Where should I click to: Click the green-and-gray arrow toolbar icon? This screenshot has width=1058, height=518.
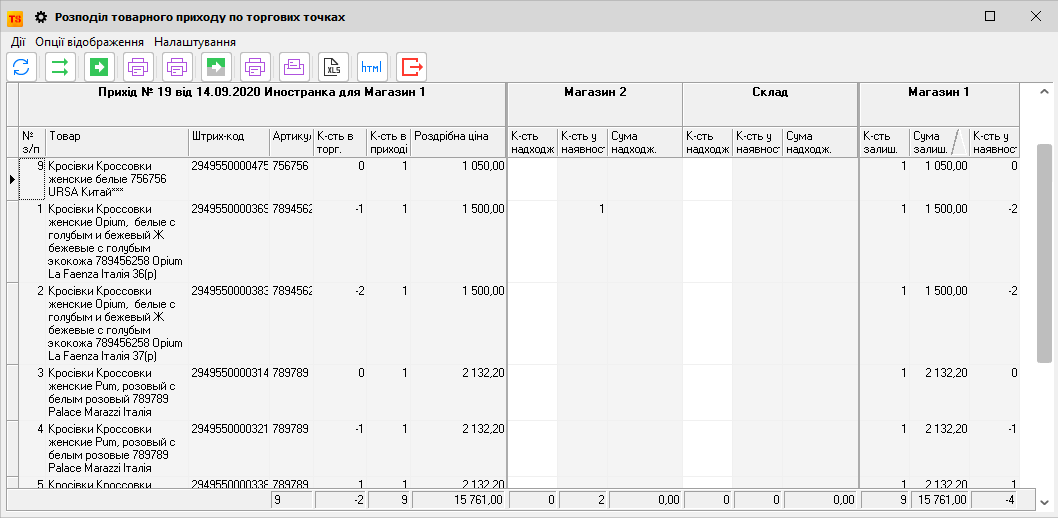point(216,67)
